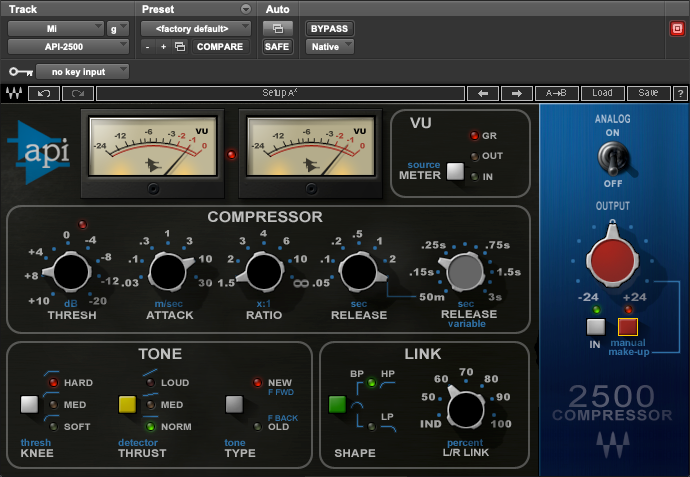Toggle the thresh KNEE white button
Screen dimensions: 690x477
[x=29, y=404]
